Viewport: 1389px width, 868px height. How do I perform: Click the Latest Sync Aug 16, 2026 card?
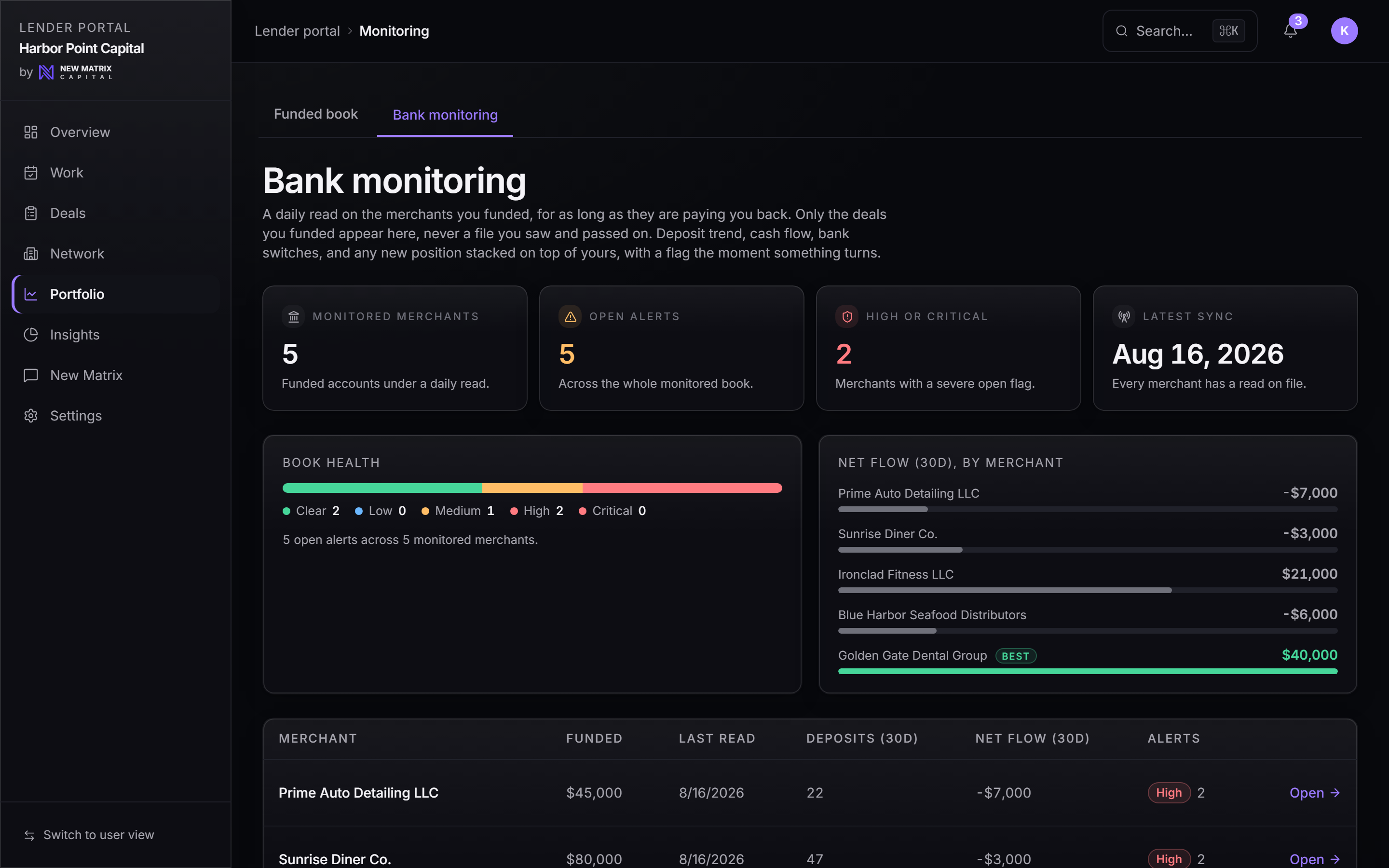1225,348
